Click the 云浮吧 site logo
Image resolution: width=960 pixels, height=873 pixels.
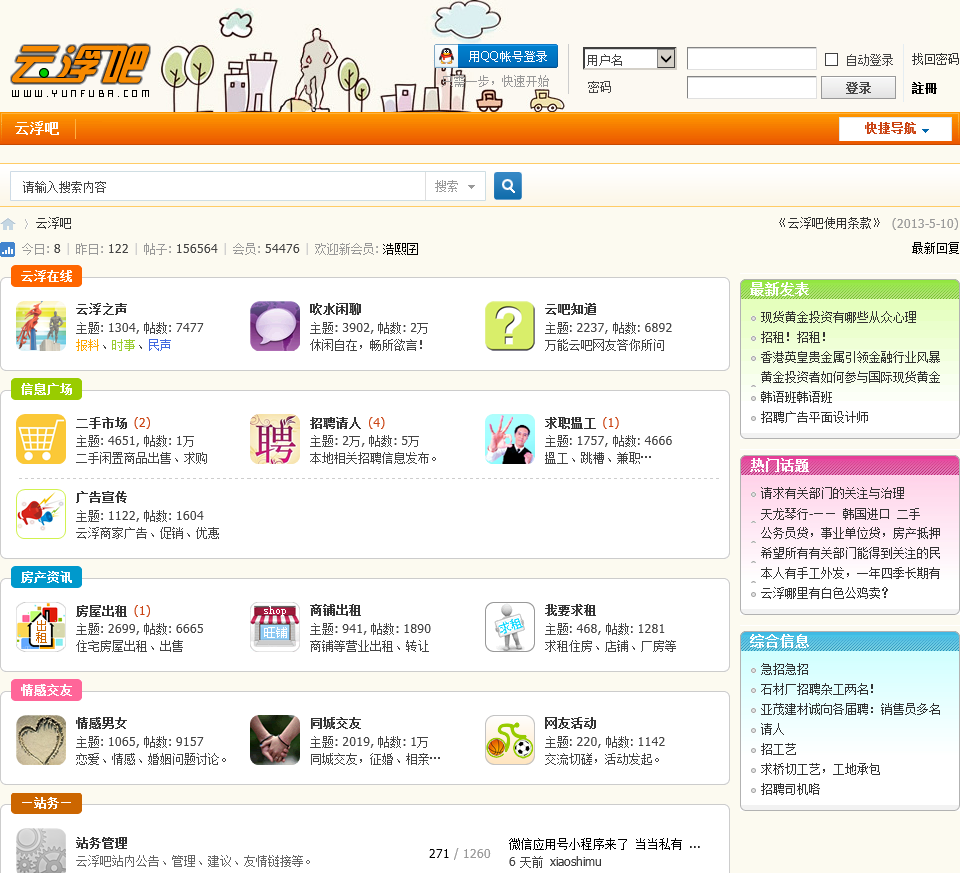coord(81,71)
